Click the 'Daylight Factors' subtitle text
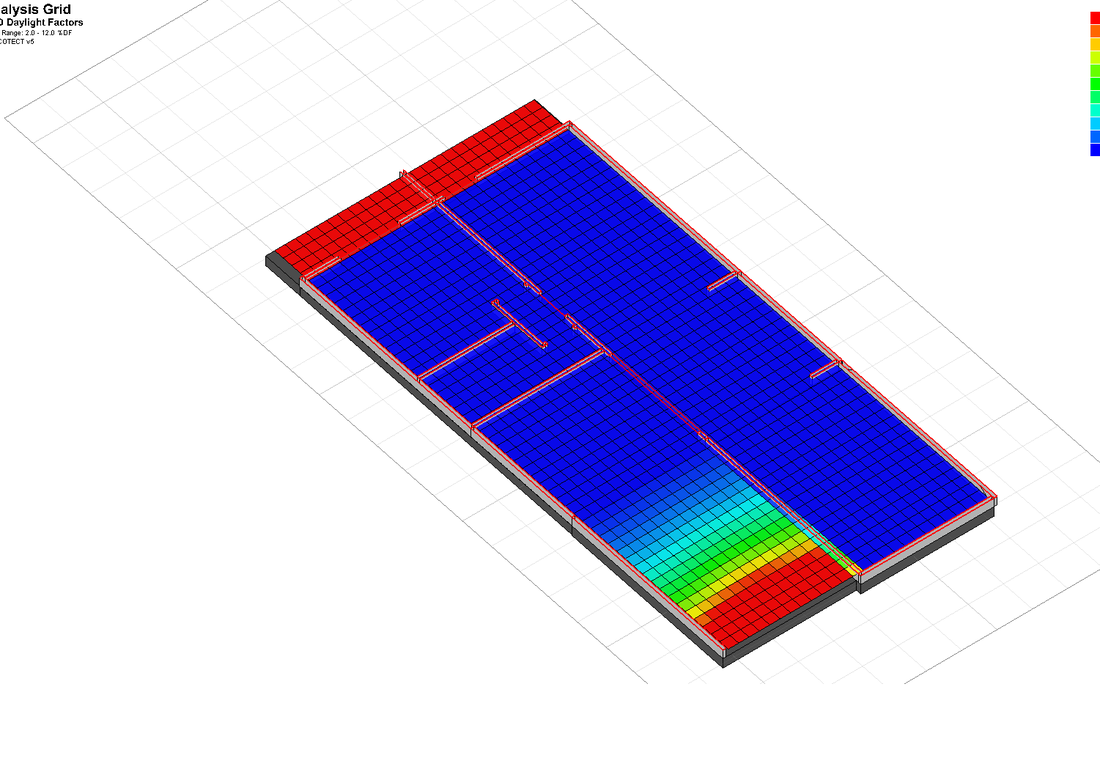 44,22
